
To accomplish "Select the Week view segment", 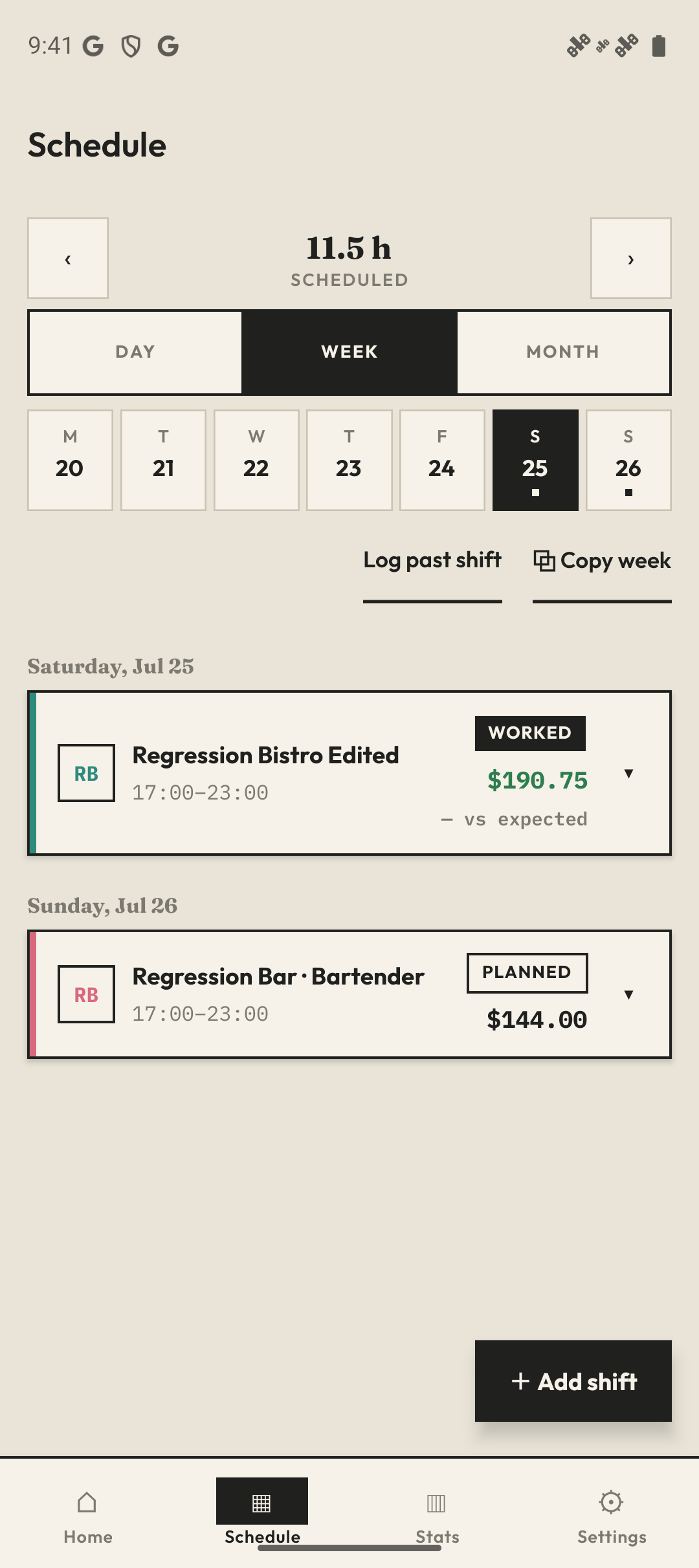I will point(349,352).
